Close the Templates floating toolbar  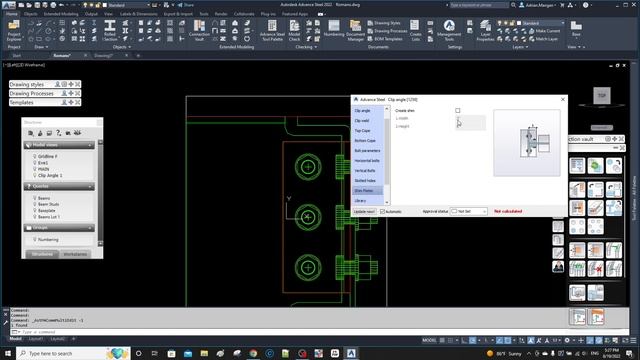(78, 102)
